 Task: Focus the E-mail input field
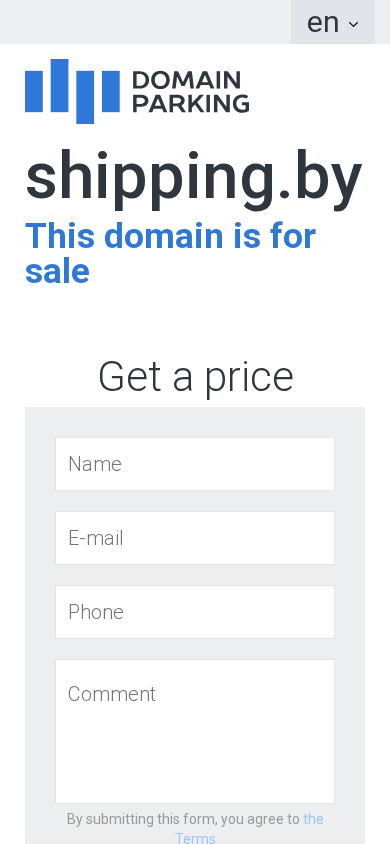195,538
